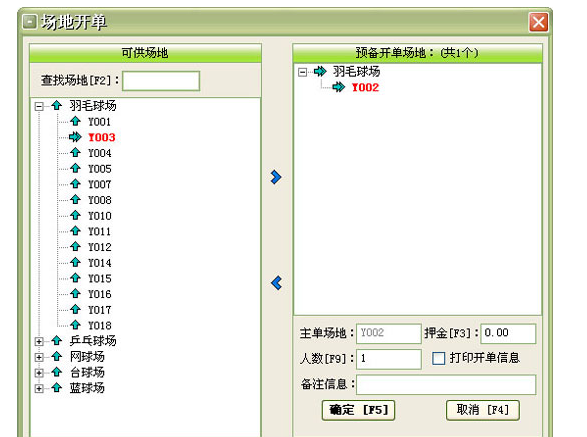Expand the 乒乓球场 node
587x437 pixels.
39,342
